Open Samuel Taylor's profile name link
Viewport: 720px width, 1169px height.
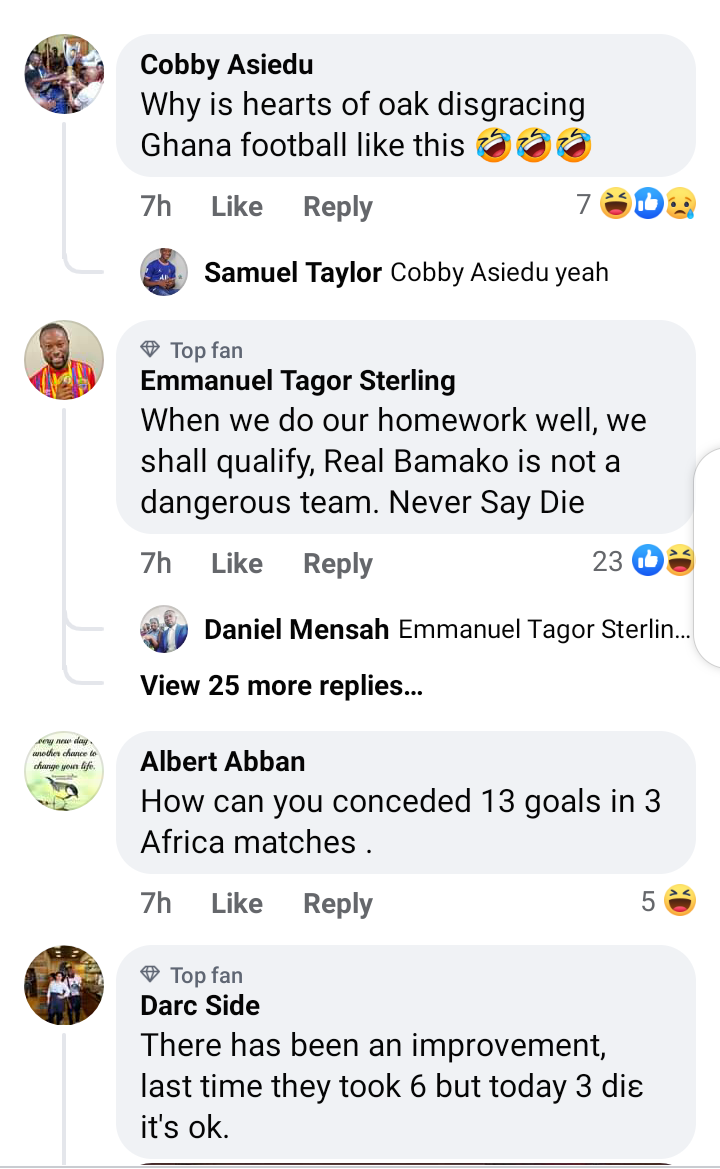(x=293, y=272)
